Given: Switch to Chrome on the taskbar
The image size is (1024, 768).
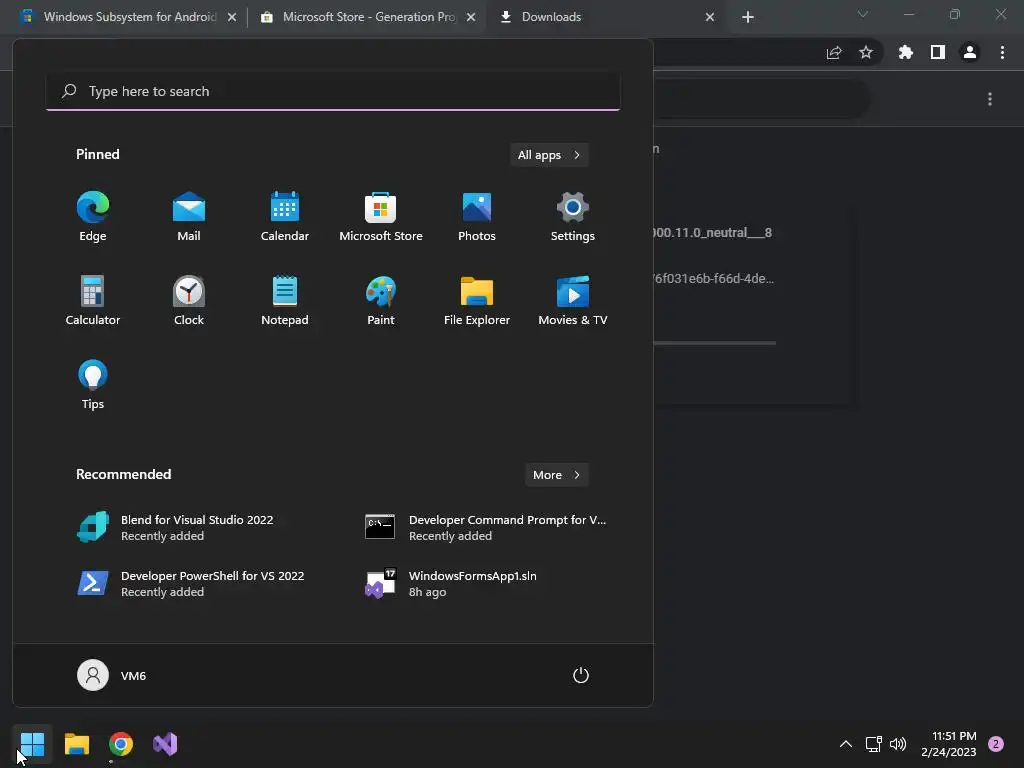Looking at the screenshot, I should (121, 744).
